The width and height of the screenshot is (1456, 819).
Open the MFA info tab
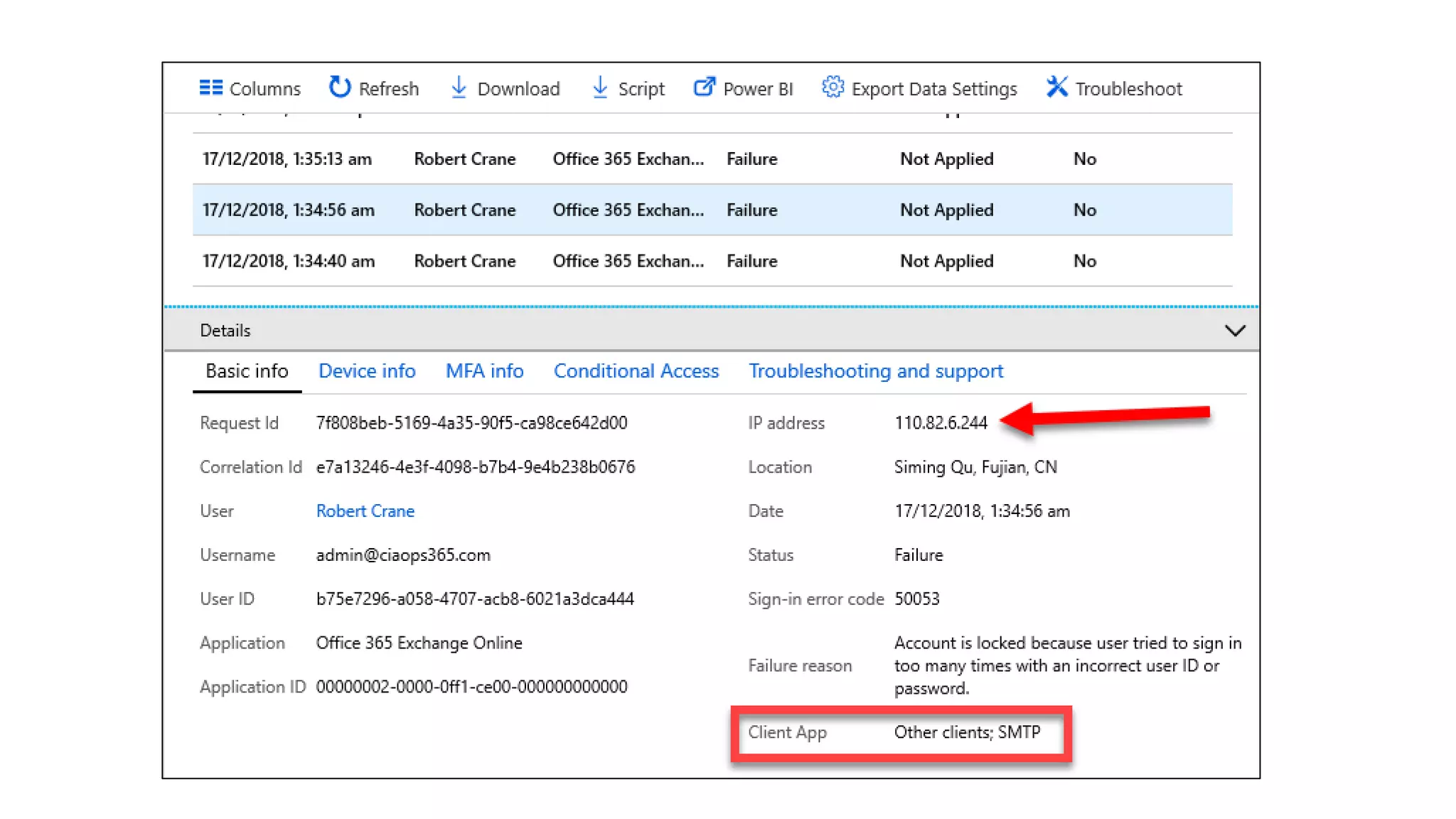(484, 371)
